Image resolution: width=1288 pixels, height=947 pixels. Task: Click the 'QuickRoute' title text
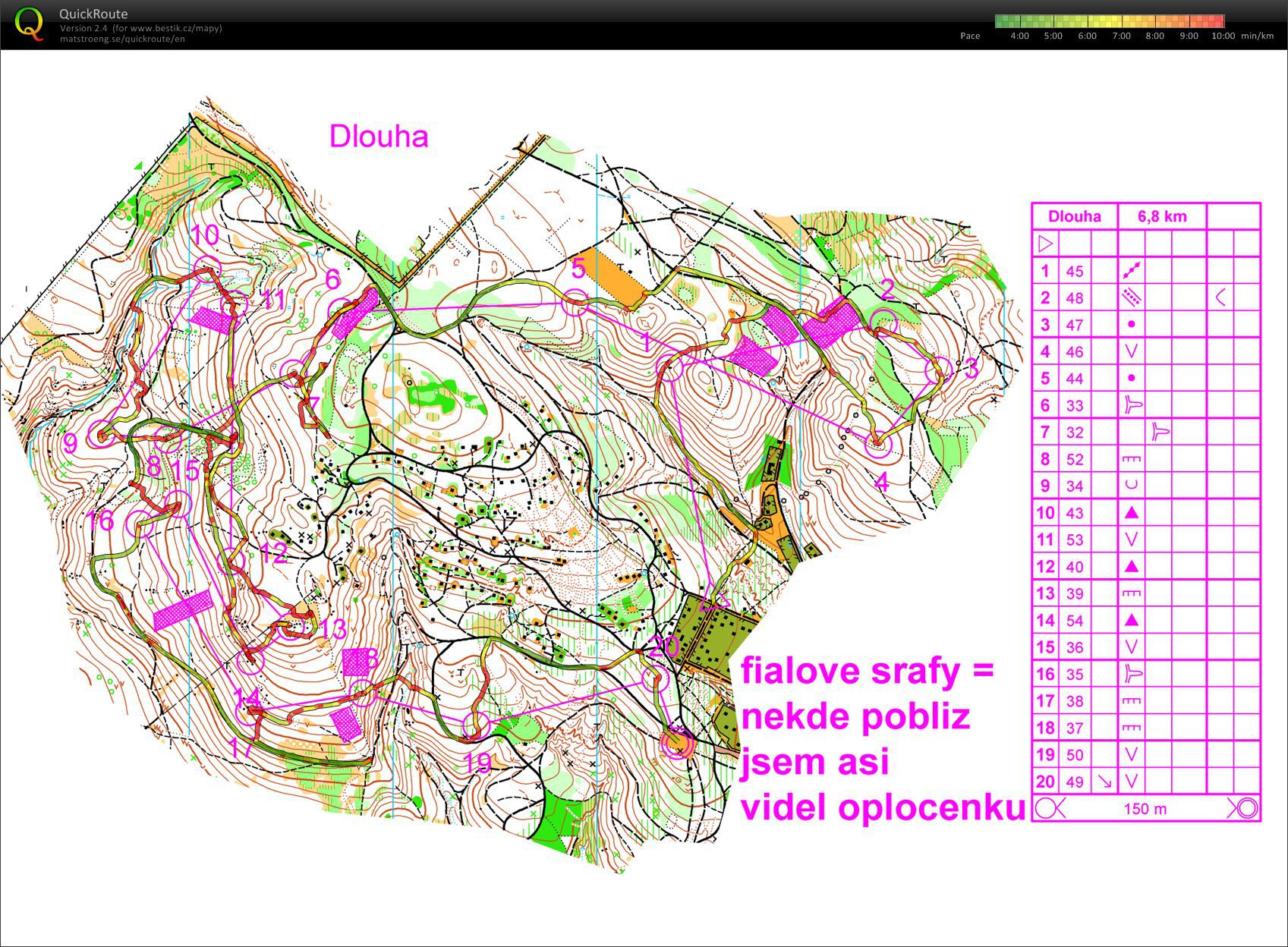[93, 14]
